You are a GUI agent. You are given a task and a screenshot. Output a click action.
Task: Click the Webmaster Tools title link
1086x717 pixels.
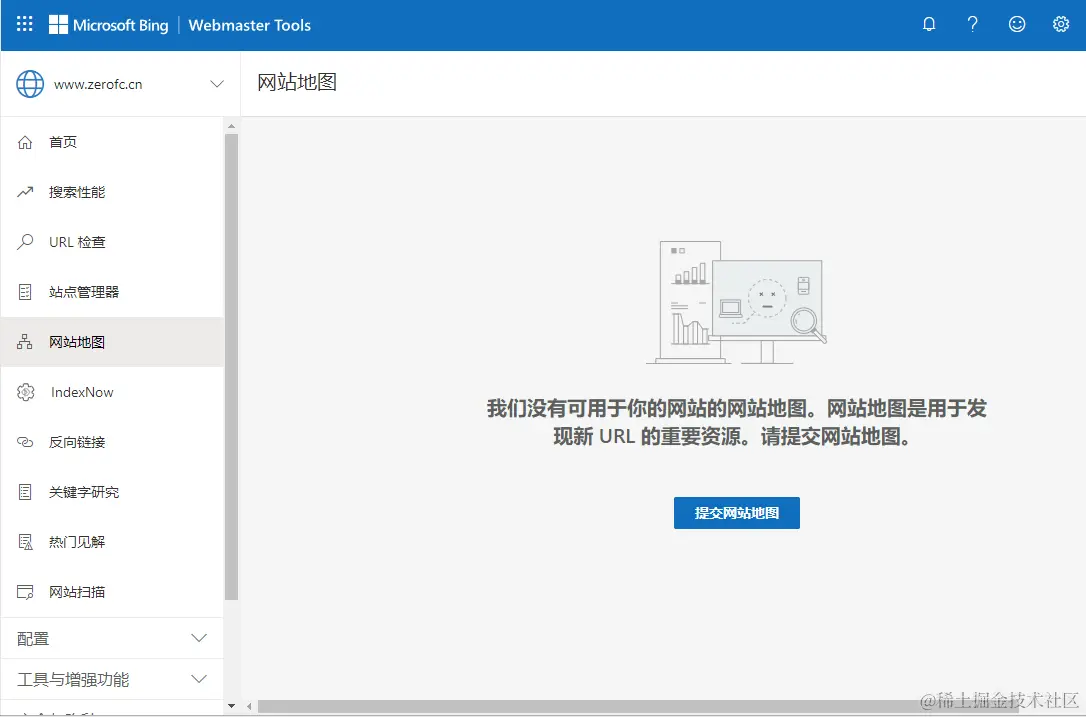point(249,25)
